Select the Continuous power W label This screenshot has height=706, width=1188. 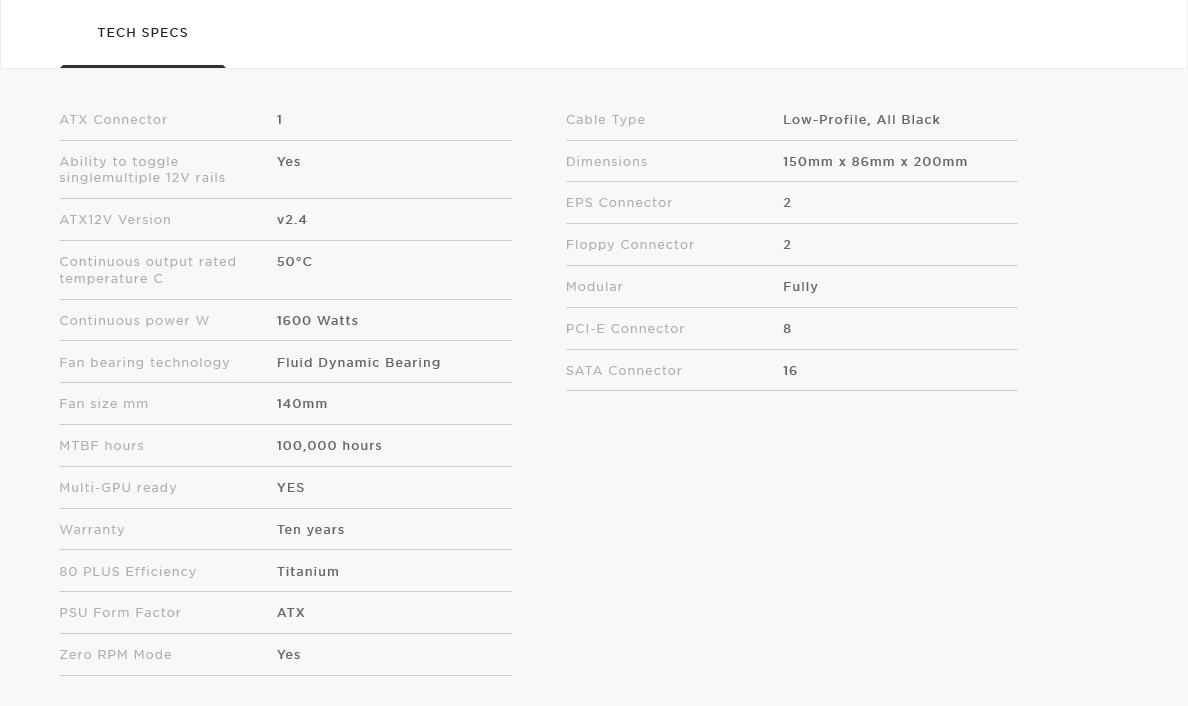pyautogui.click(x=134, y=320)
